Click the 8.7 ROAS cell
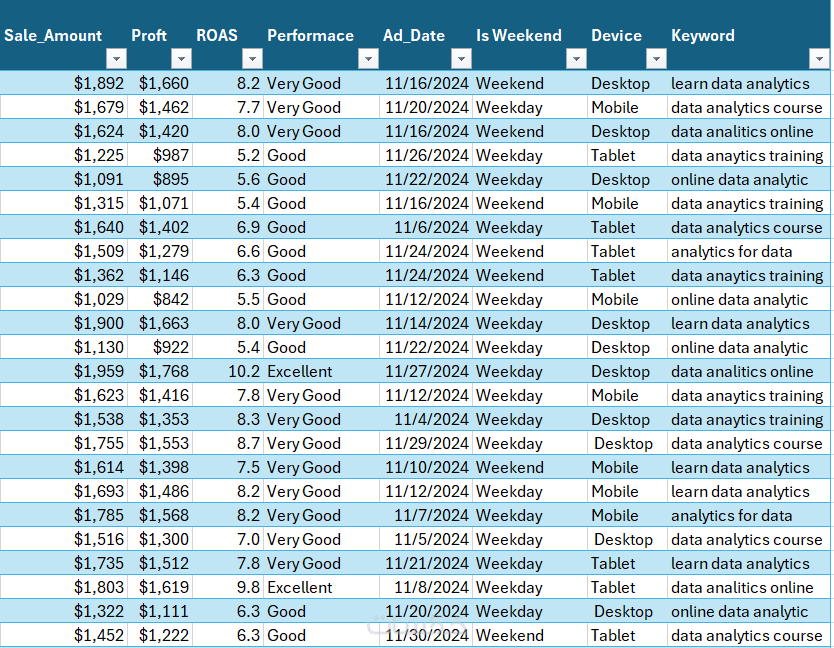The height and width of the screenshot is (648, 834). coord(228,443)
